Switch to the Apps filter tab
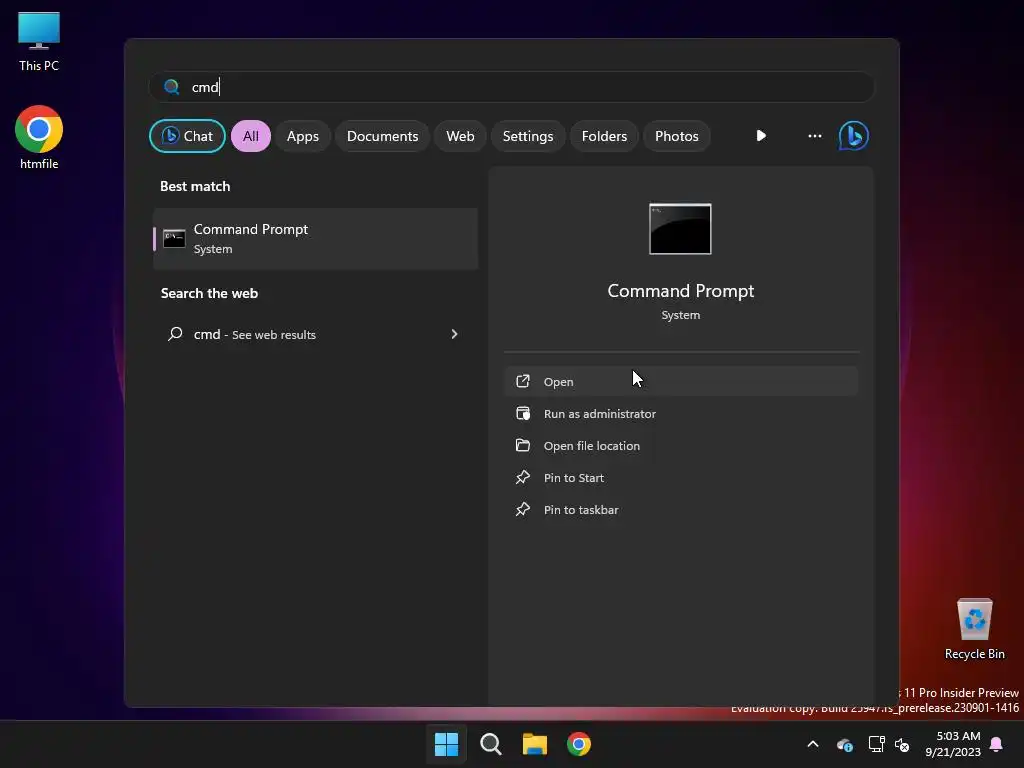Screen dimensions: 1024x768 (302, 136)
